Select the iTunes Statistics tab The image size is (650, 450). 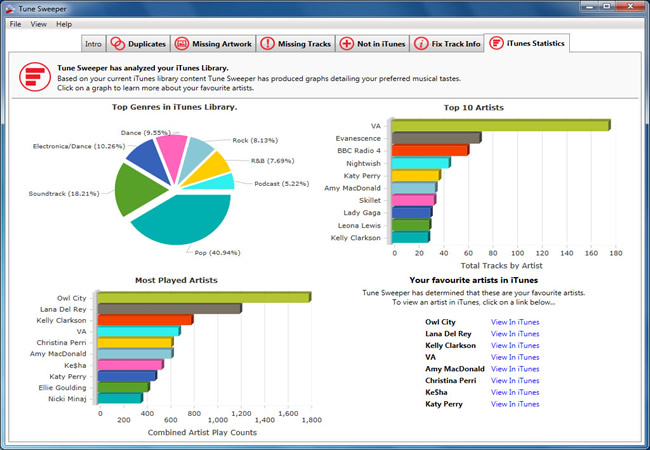click(527, 43)
